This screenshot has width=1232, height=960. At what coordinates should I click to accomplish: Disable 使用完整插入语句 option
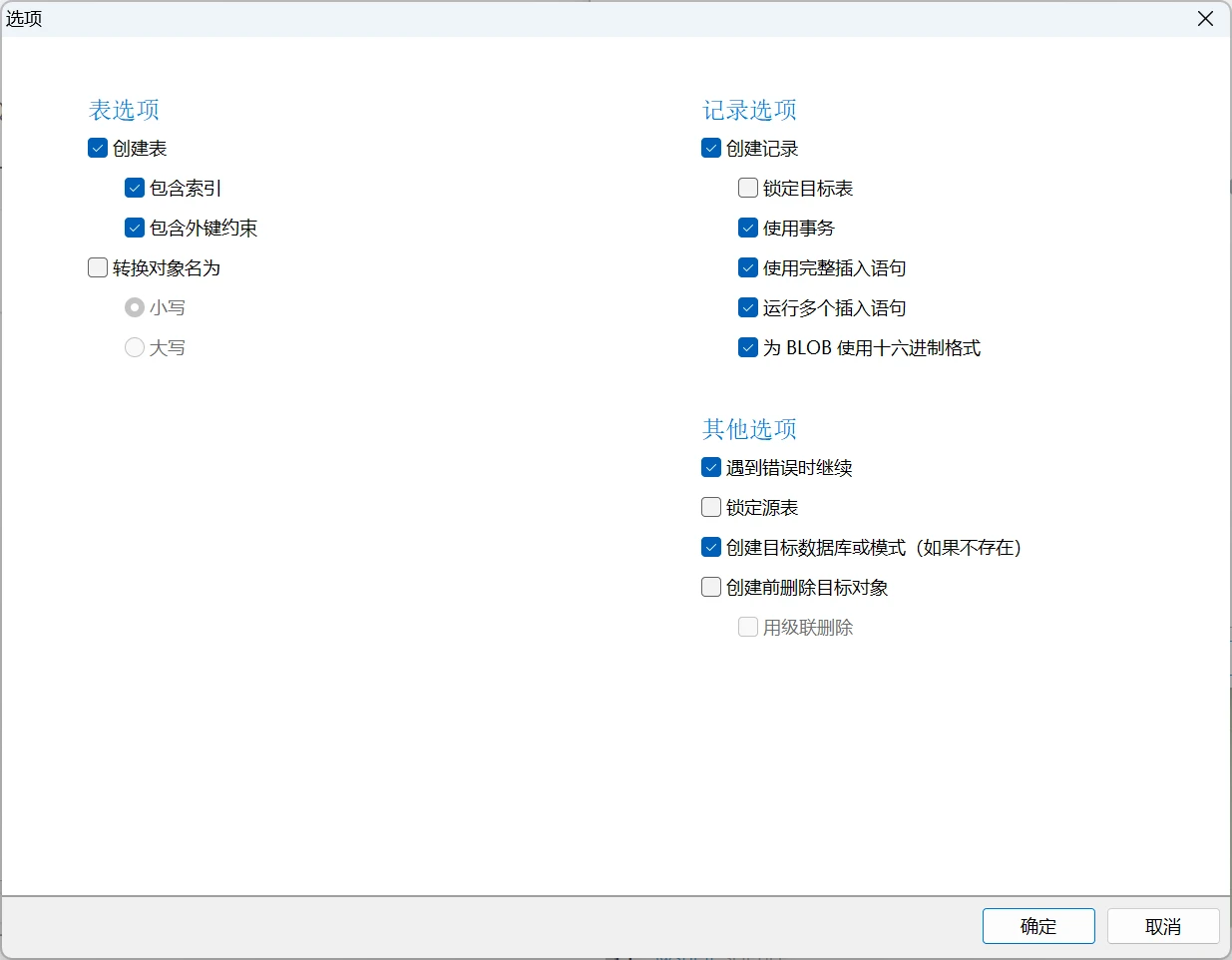(748, 268)
